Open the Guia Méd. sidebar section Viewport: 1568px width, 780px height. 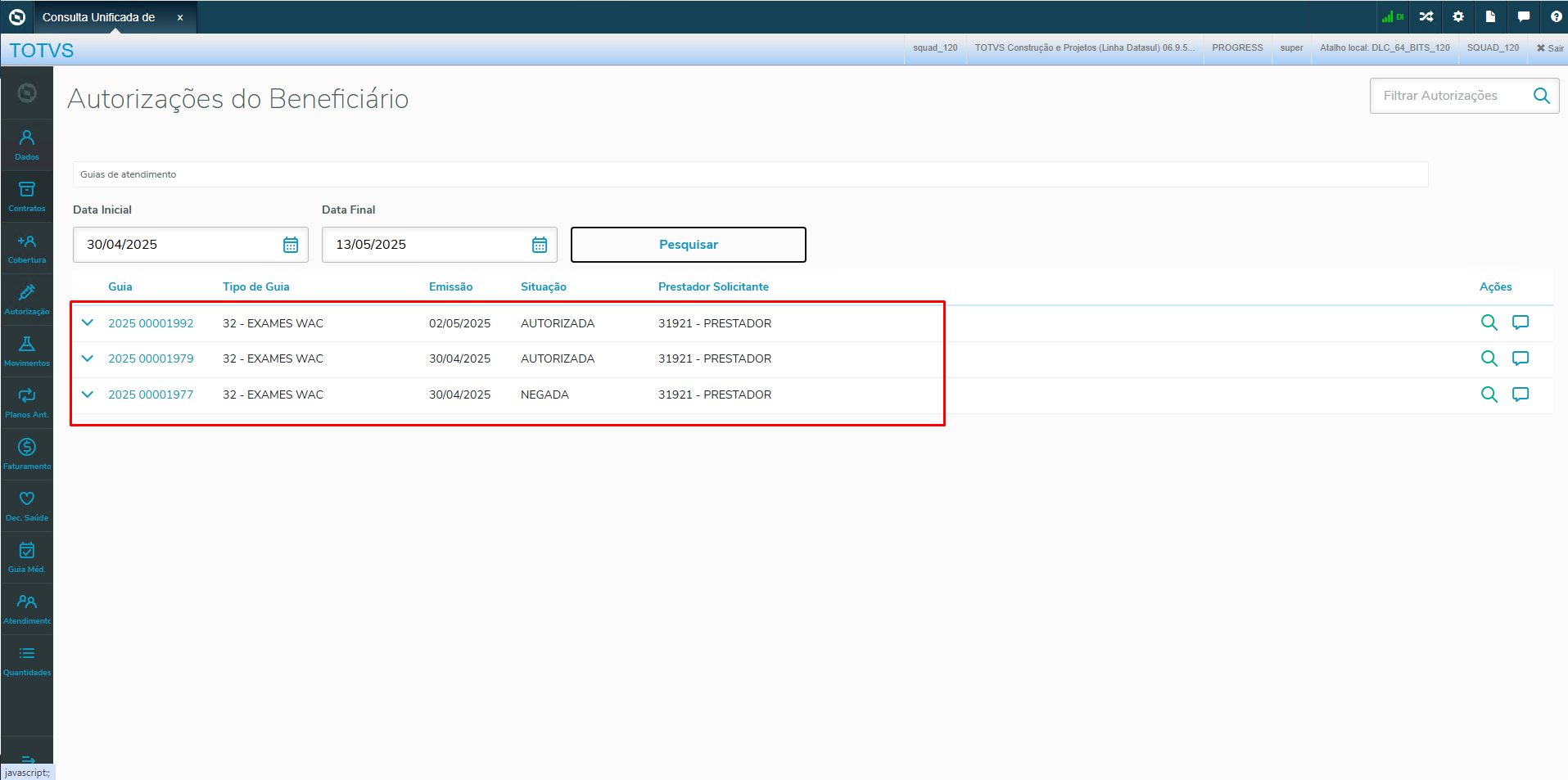[x=27, y=557]
